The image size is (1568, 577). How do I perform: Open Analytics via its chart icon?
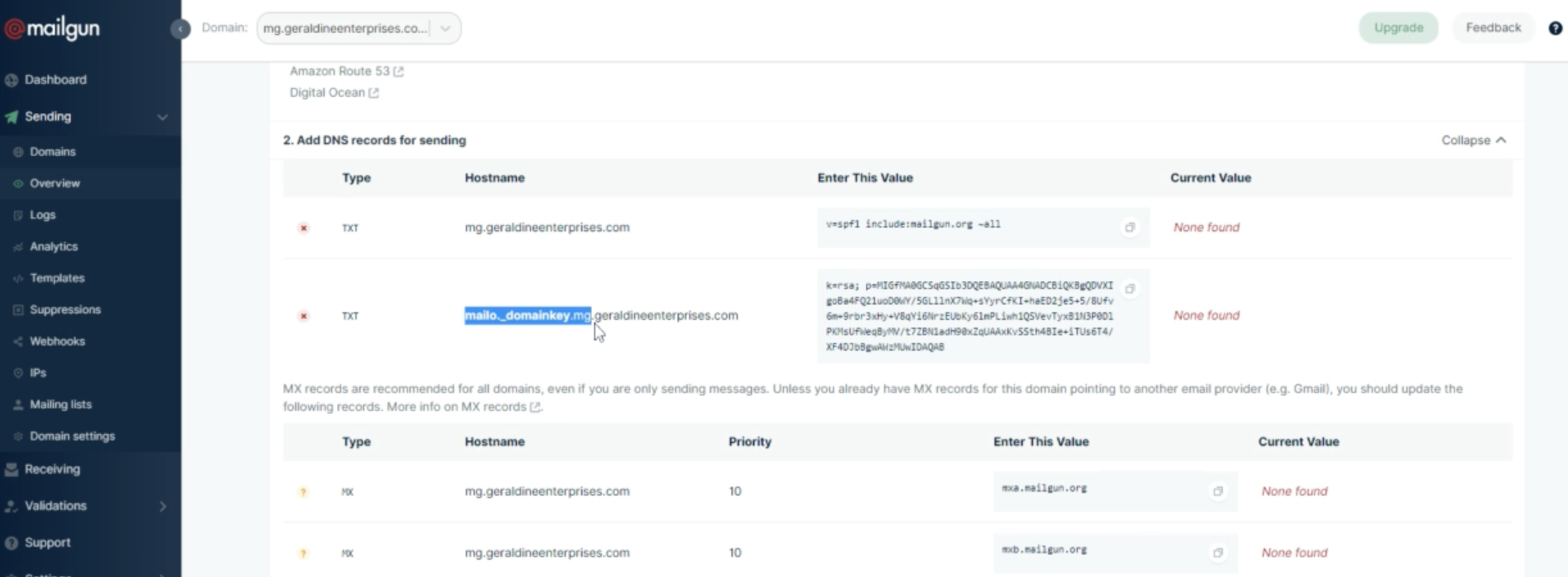coord(17,246)
